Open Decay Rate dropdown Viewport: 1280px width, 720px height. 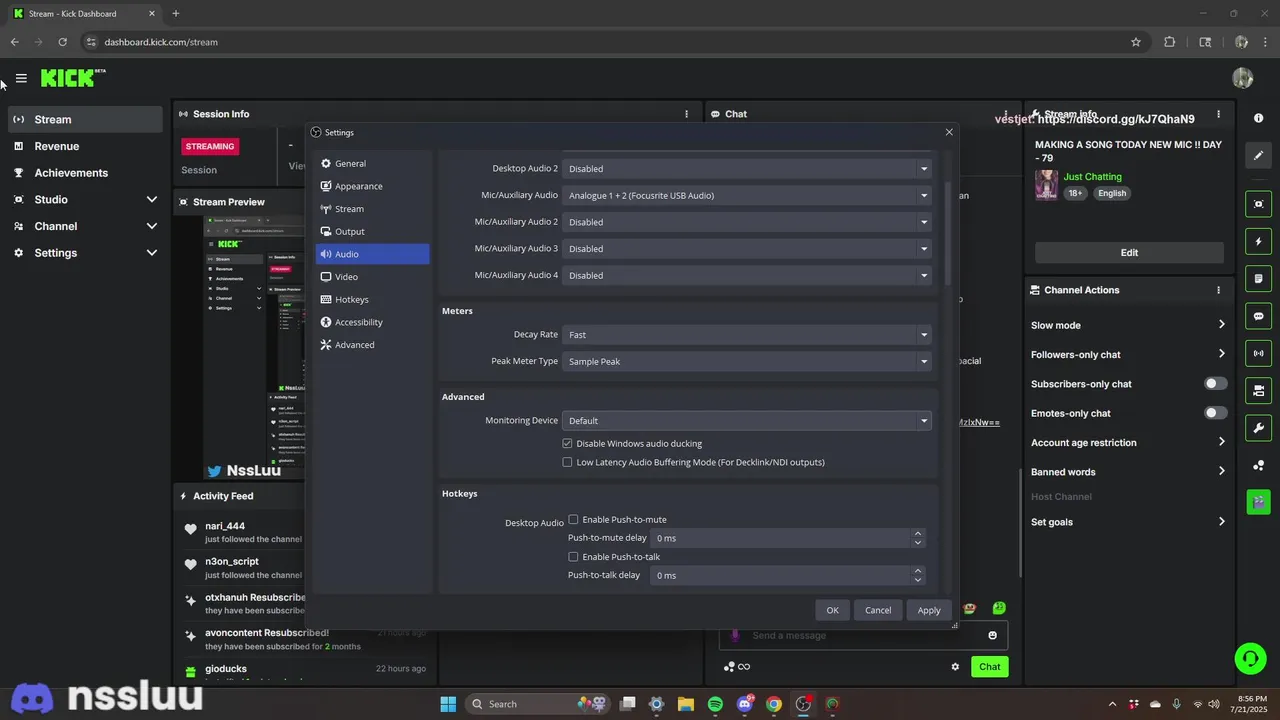[x=746, y=335]
